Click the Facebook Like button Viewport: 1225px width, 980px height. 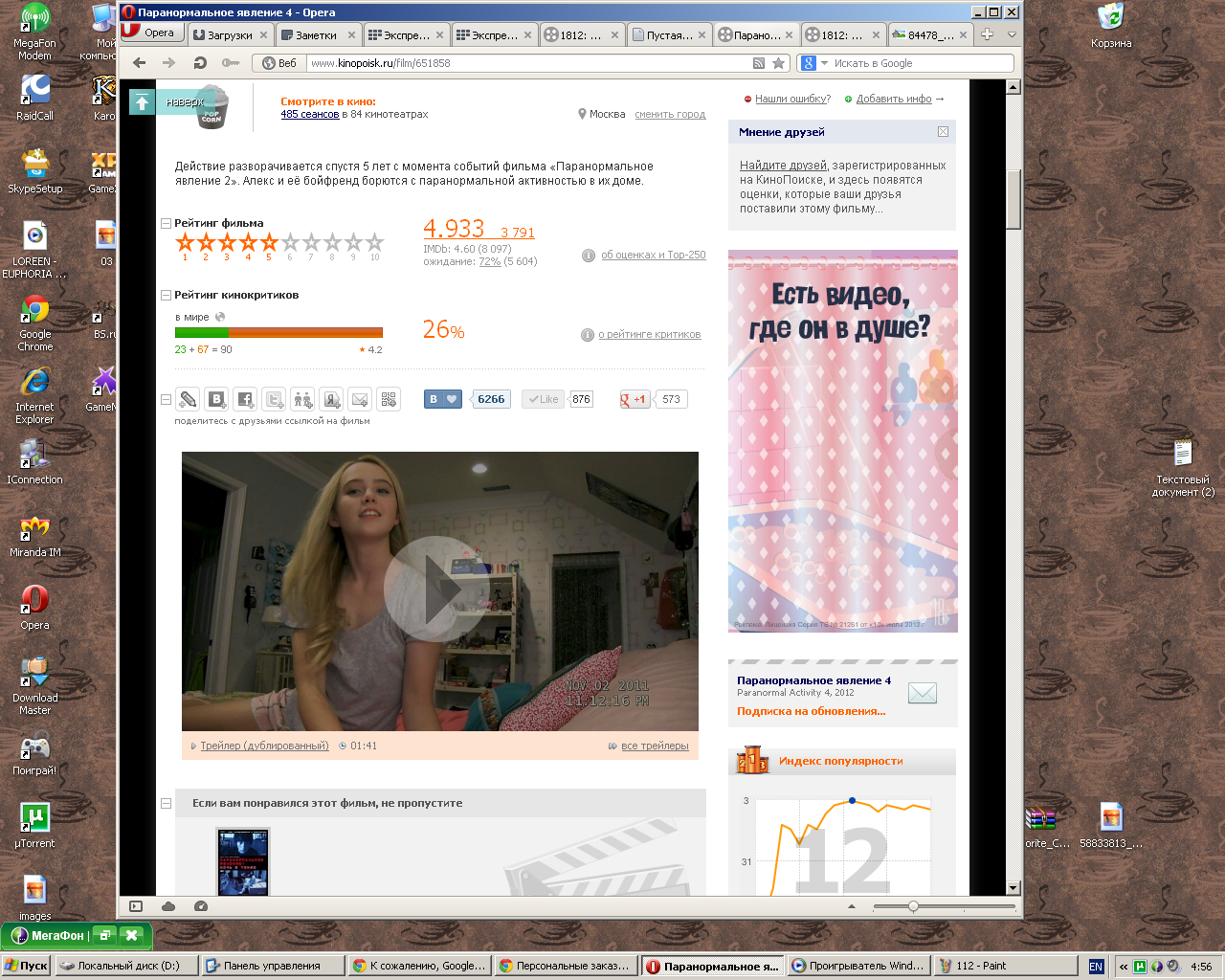pyautogui.click(x=543, y=399)
